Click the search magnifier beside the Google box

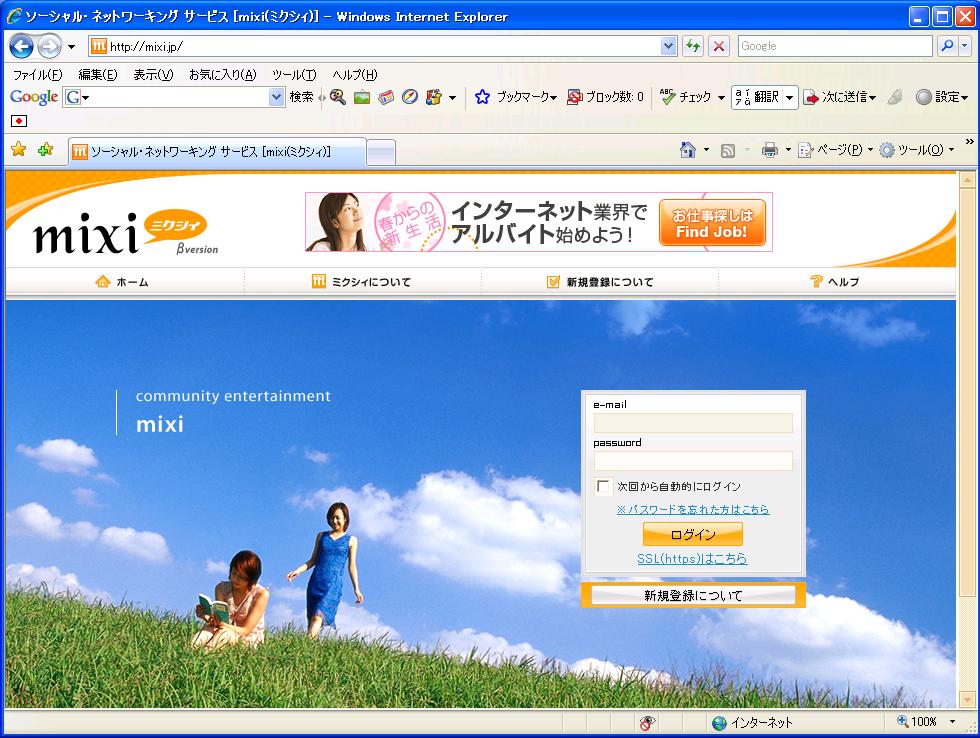pyautogui.click(x=948, y=46)
